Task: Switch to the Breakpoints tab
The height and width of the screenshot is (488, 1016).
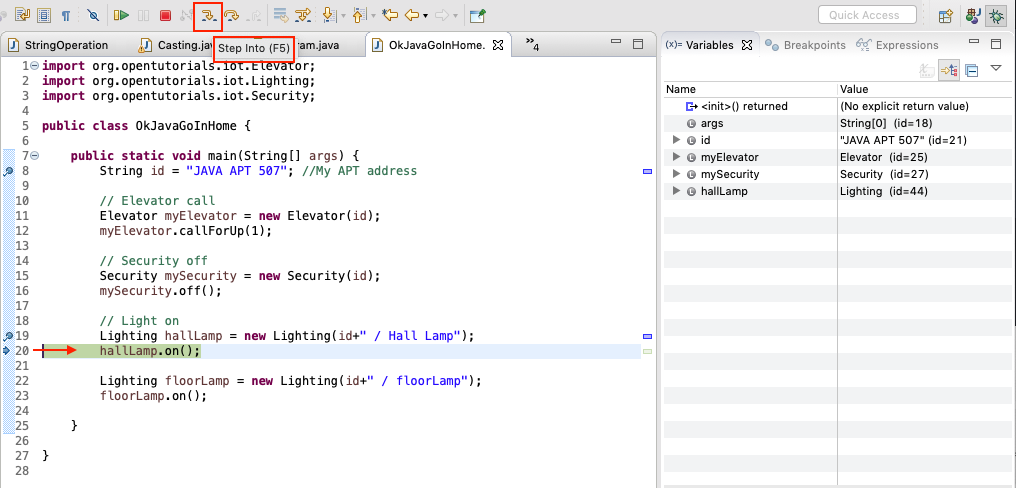Action: coord(805,45)
